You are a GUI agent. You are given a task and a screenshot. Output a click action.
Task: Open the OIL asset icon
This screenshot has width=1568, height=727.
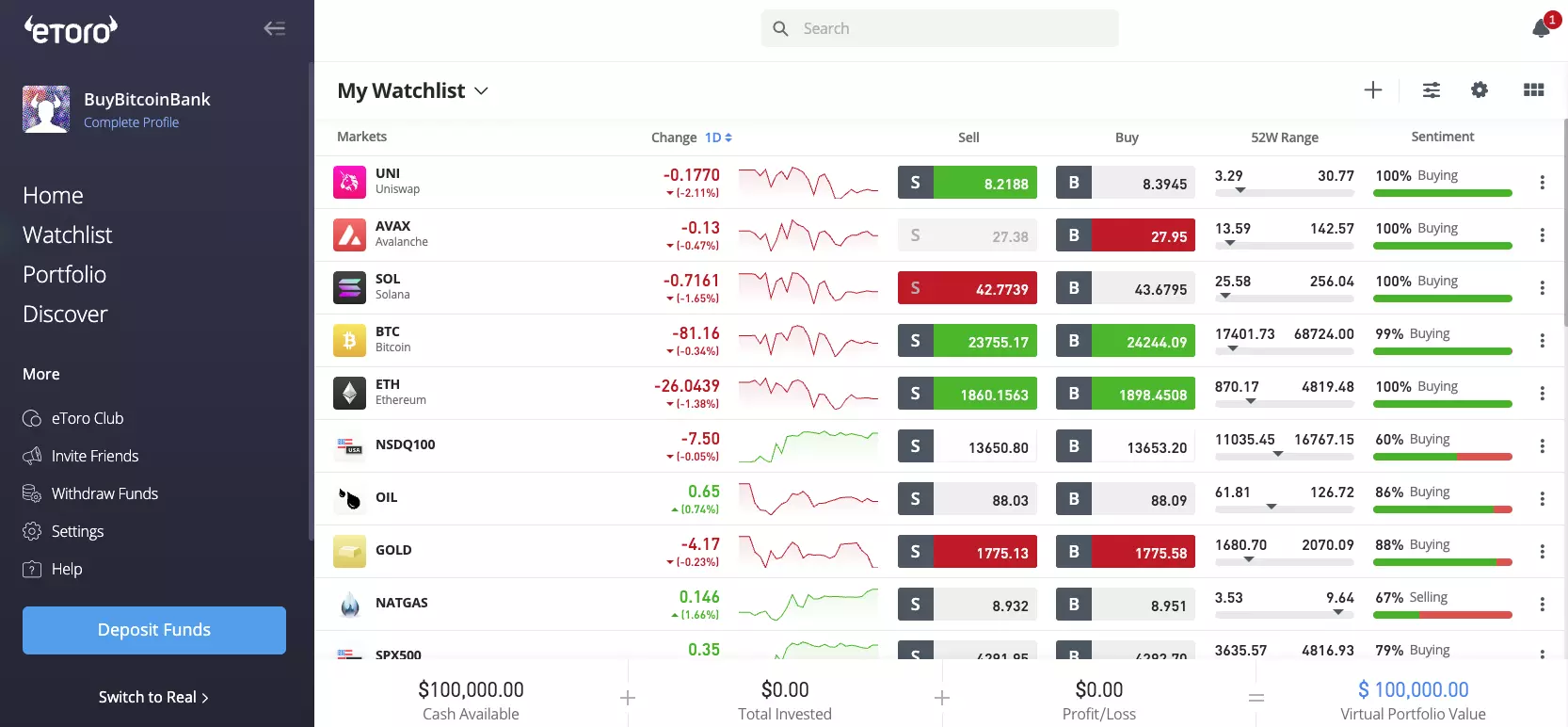[x=349, y=498]
